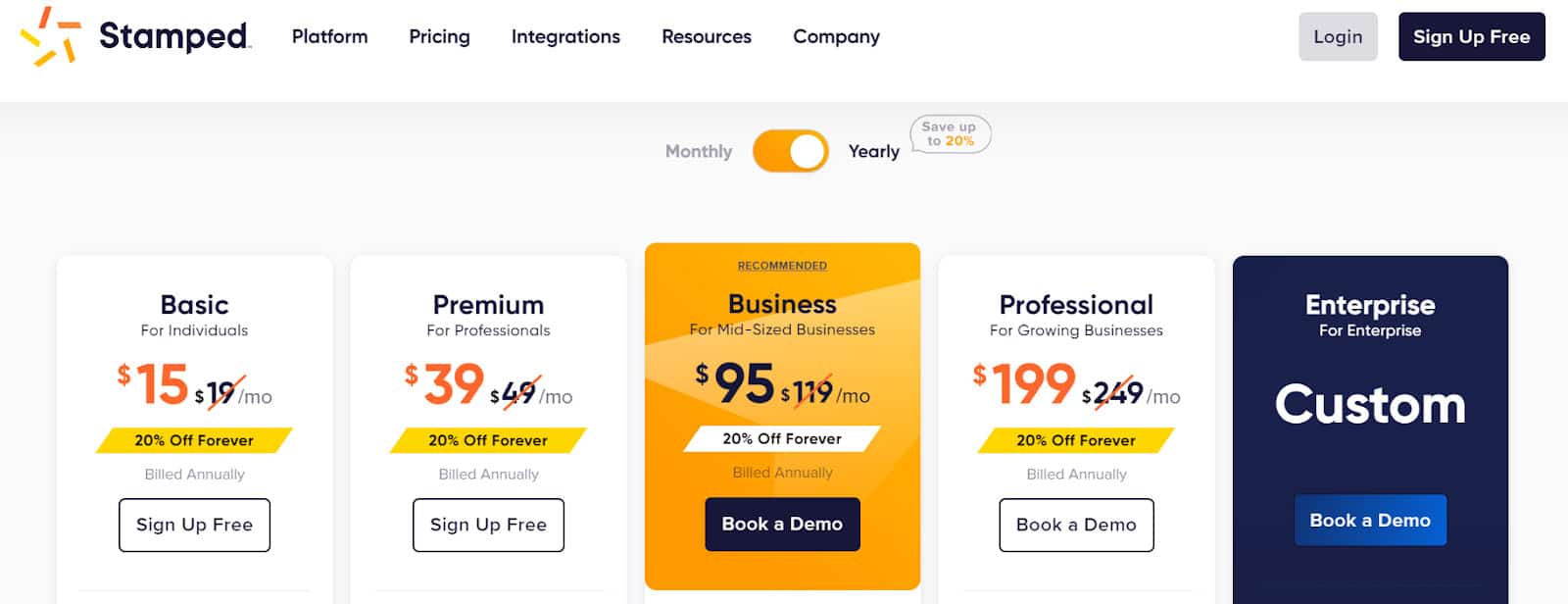
Task: Click the Save up to 20% bubble
Action: pyautogui.click(x=949, y=134)
